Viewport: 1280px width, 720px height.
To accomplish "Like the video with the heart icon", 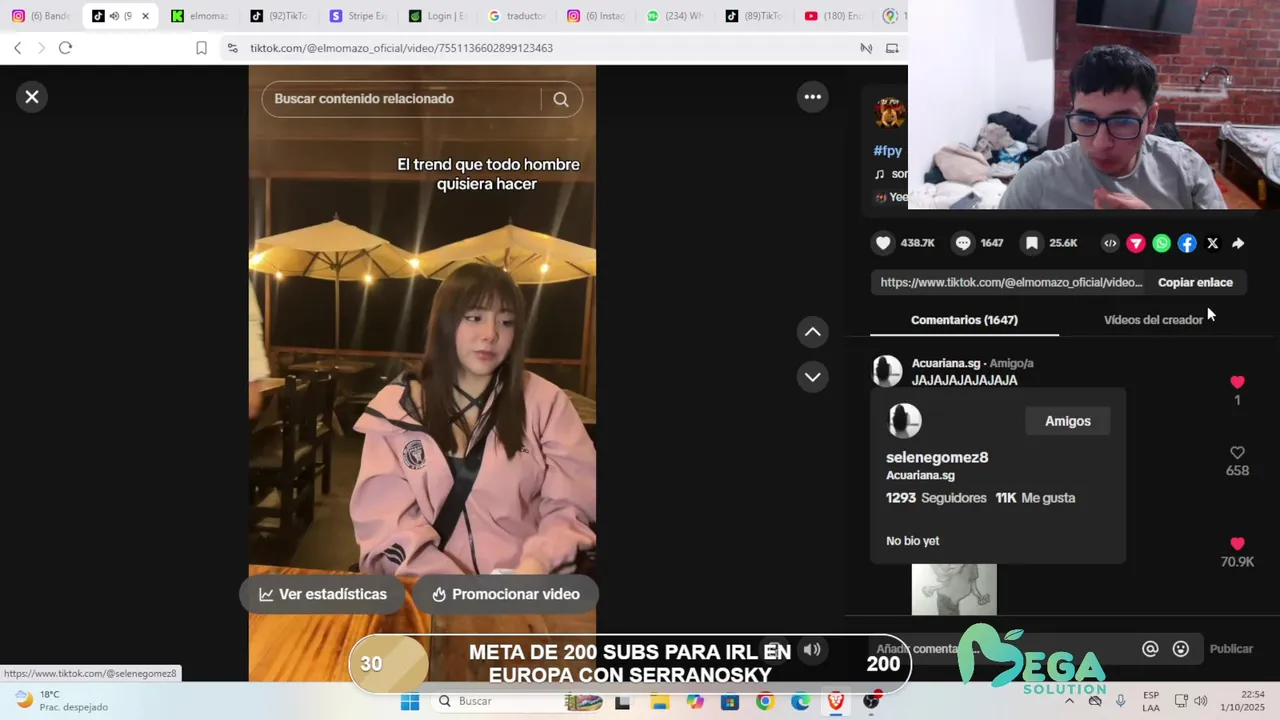I will point(883,243).
